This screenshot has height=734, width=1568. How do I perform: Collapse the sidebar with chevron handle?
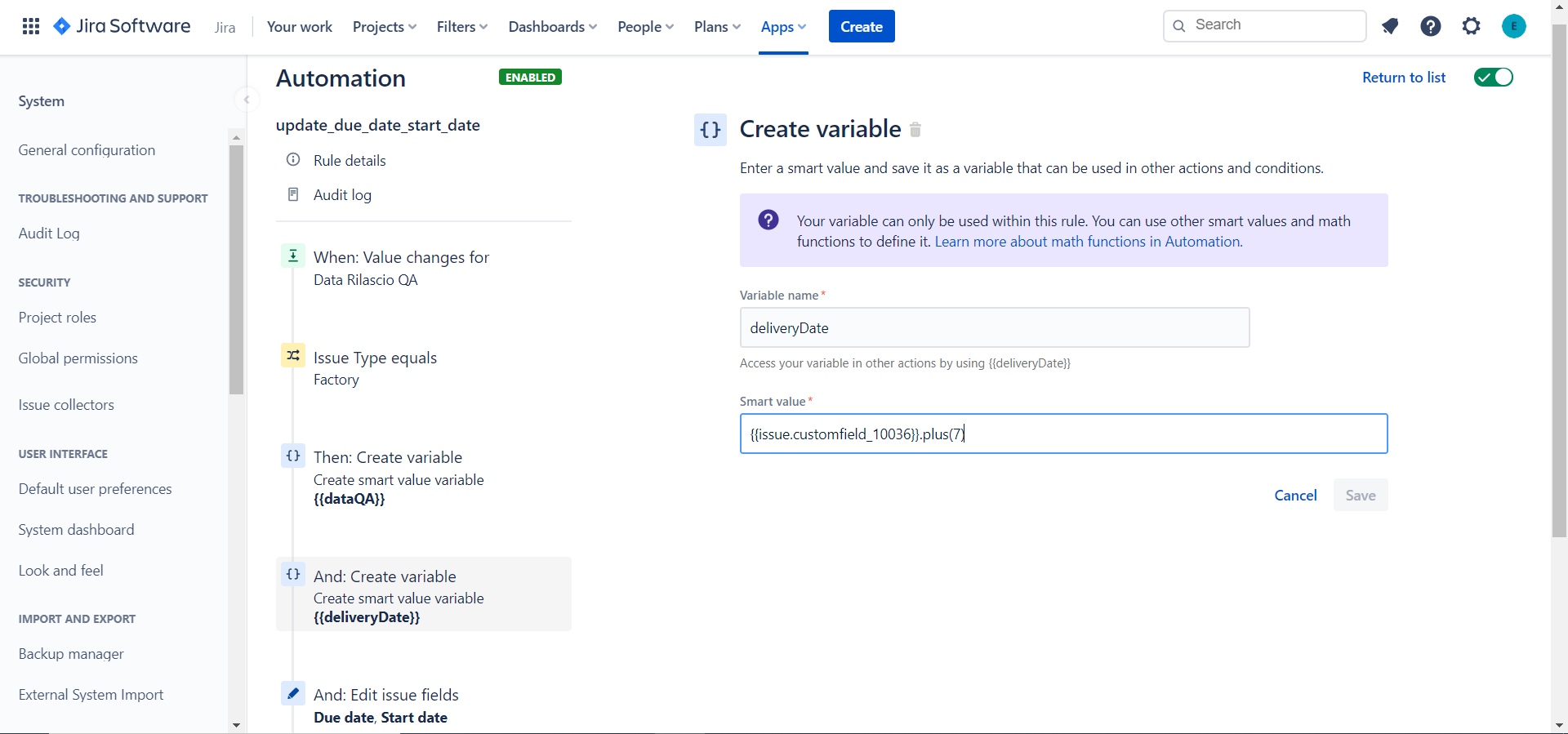pyautogui.click(x=246, y=100)
